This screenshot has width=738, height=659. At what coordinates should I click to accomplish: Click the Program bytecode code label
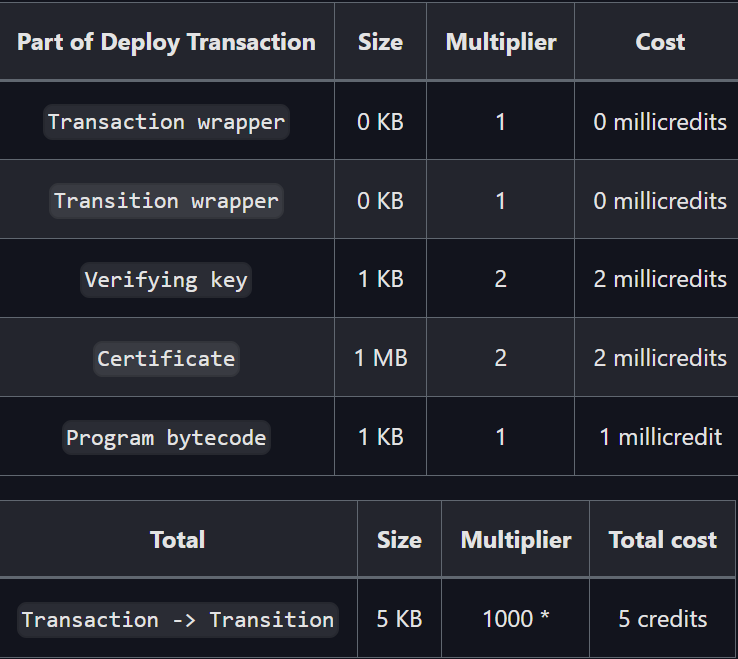(166, 437)
